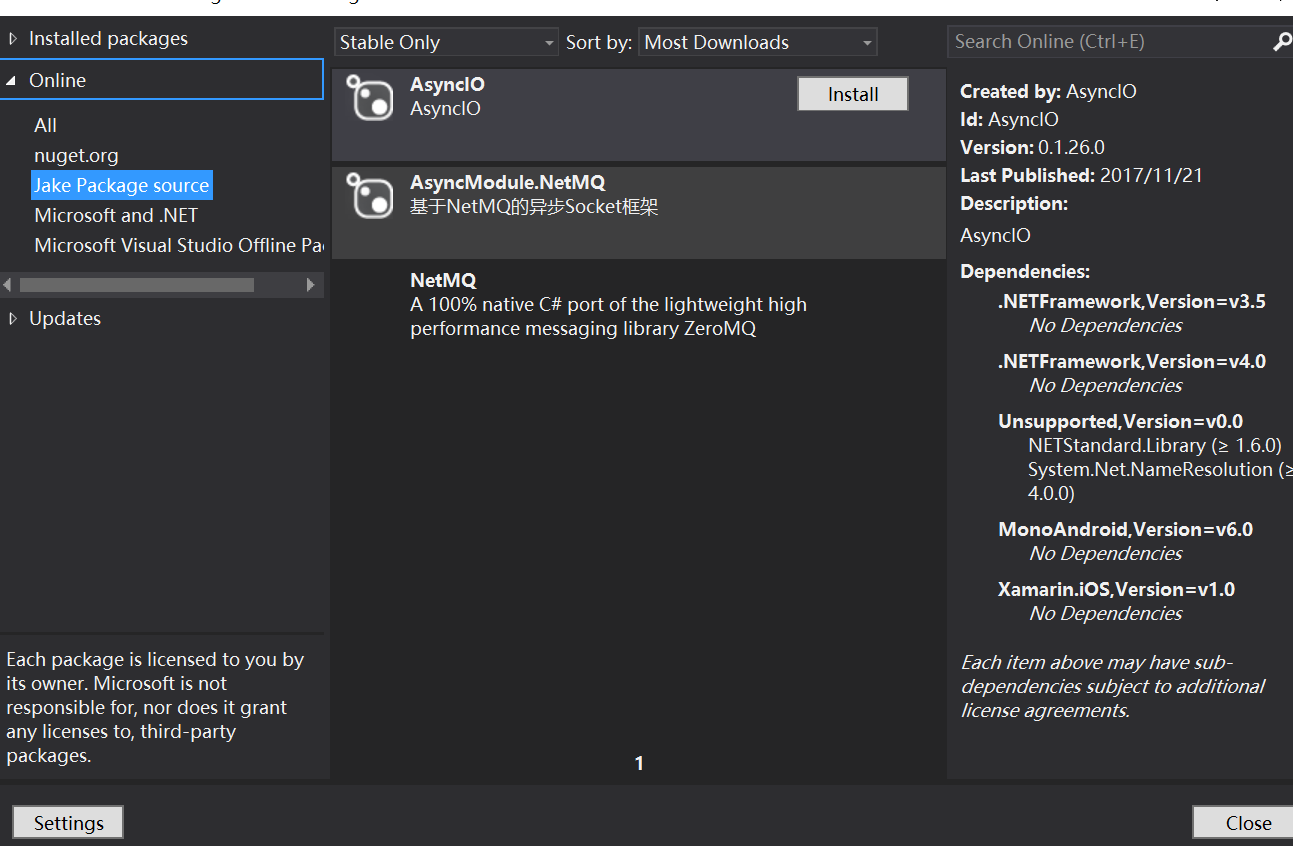Click the search magnifier icon
Viewport: 1293px width, 846px height.
(x=1282, y=42)
